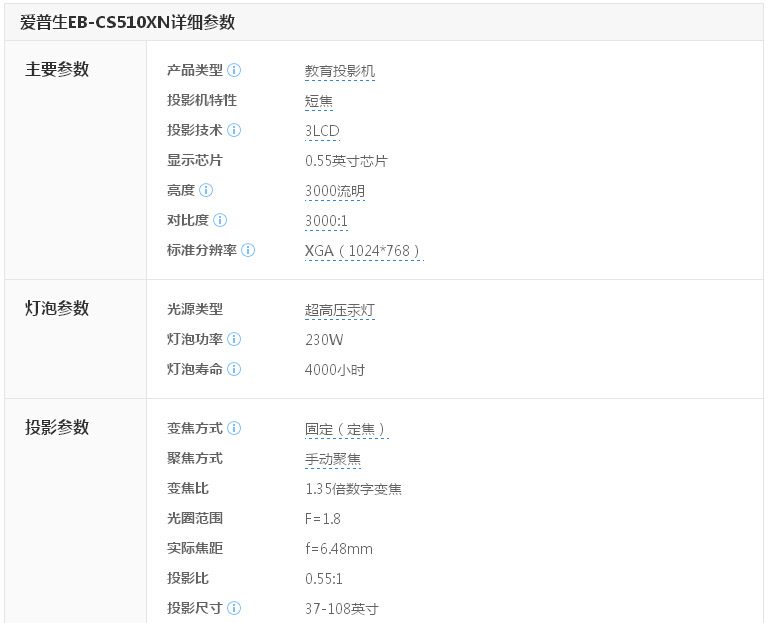Viewport: 770px width, 623px height.
Task: Click info icon next to 投影尺寸
Action: [x=234, y=608]
